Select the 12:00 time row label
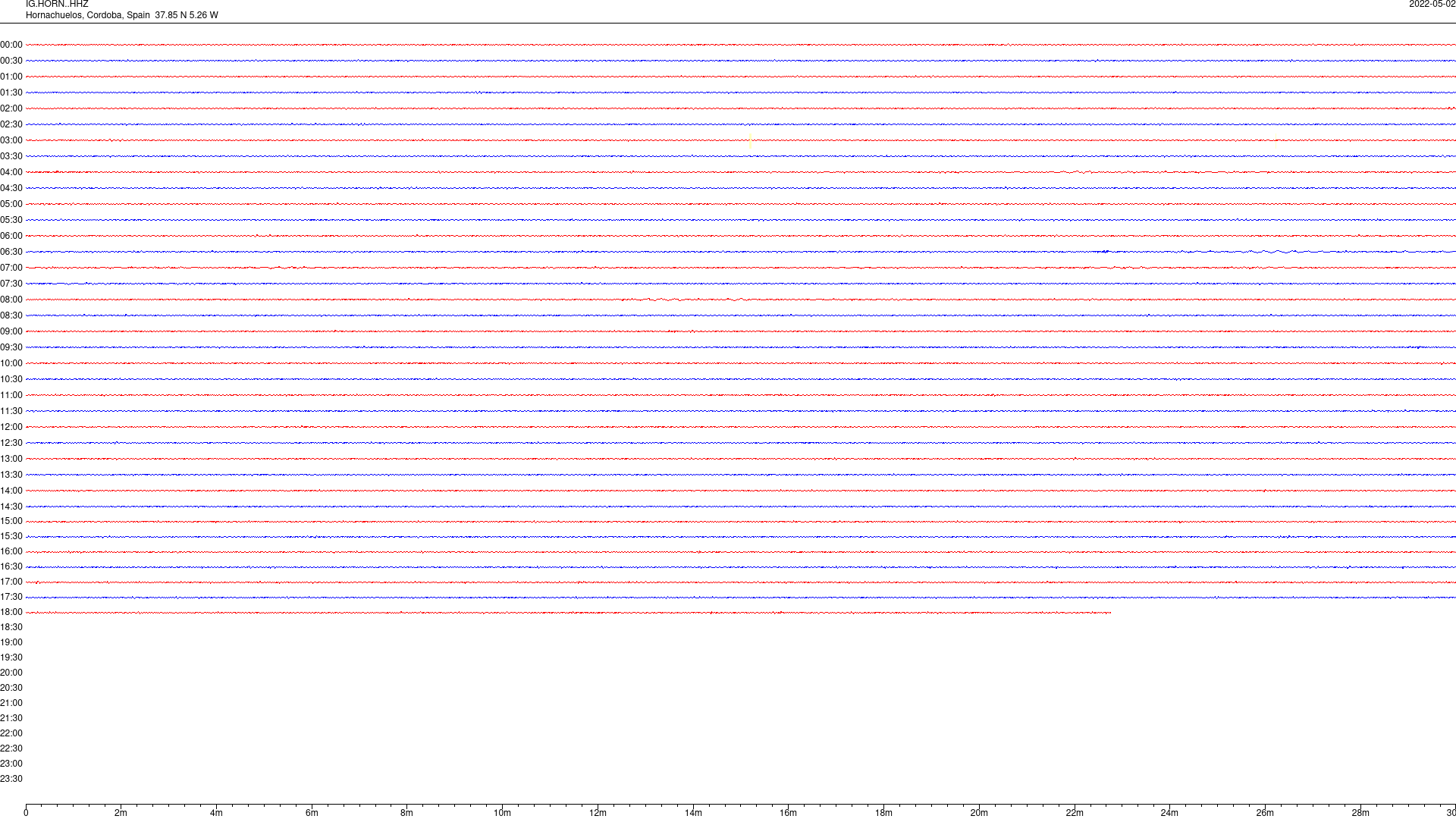The height and width of the screenshot is (819, 1456). click(11, 427)
